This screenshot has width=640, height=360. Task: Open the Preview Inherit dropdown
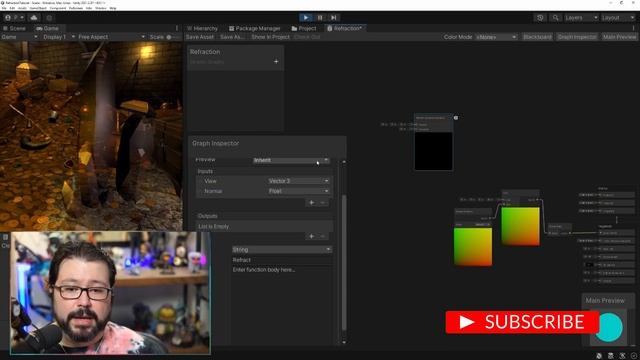[x=291, y=160]
